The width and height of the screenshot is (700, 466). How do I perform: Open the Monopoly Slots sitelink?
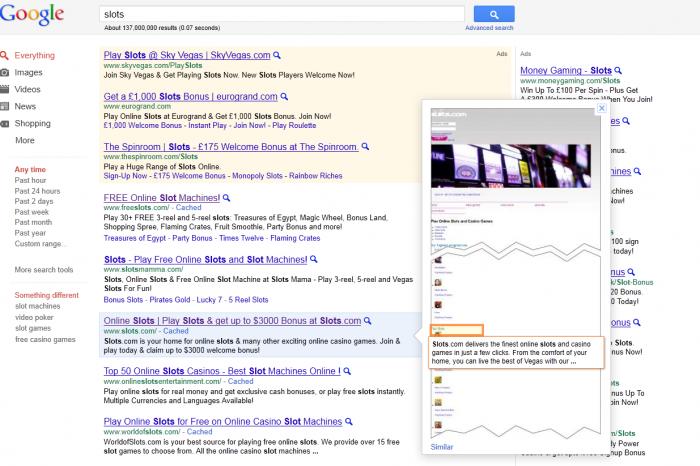[x=257, y=176]
